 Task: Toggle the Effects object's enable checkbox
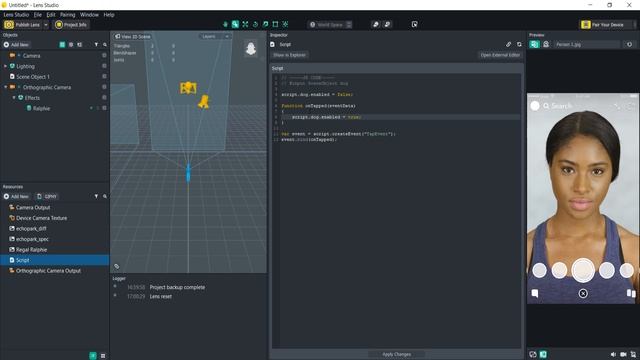pos(104,98)
